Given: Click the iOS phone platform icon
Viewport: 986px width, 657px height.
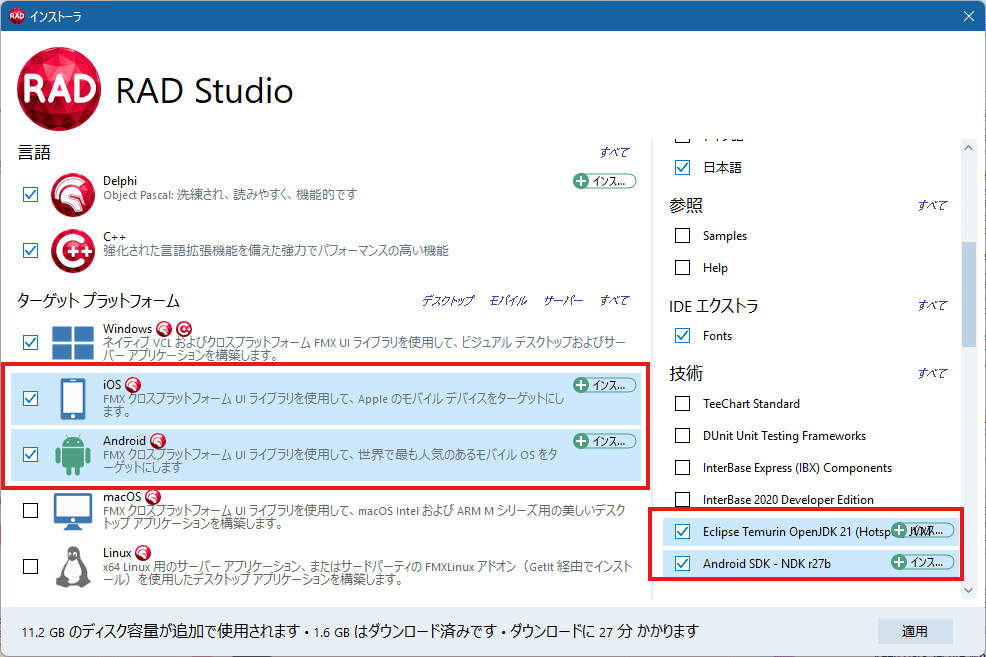Looking at the screenshot, I should click(73, 399).
